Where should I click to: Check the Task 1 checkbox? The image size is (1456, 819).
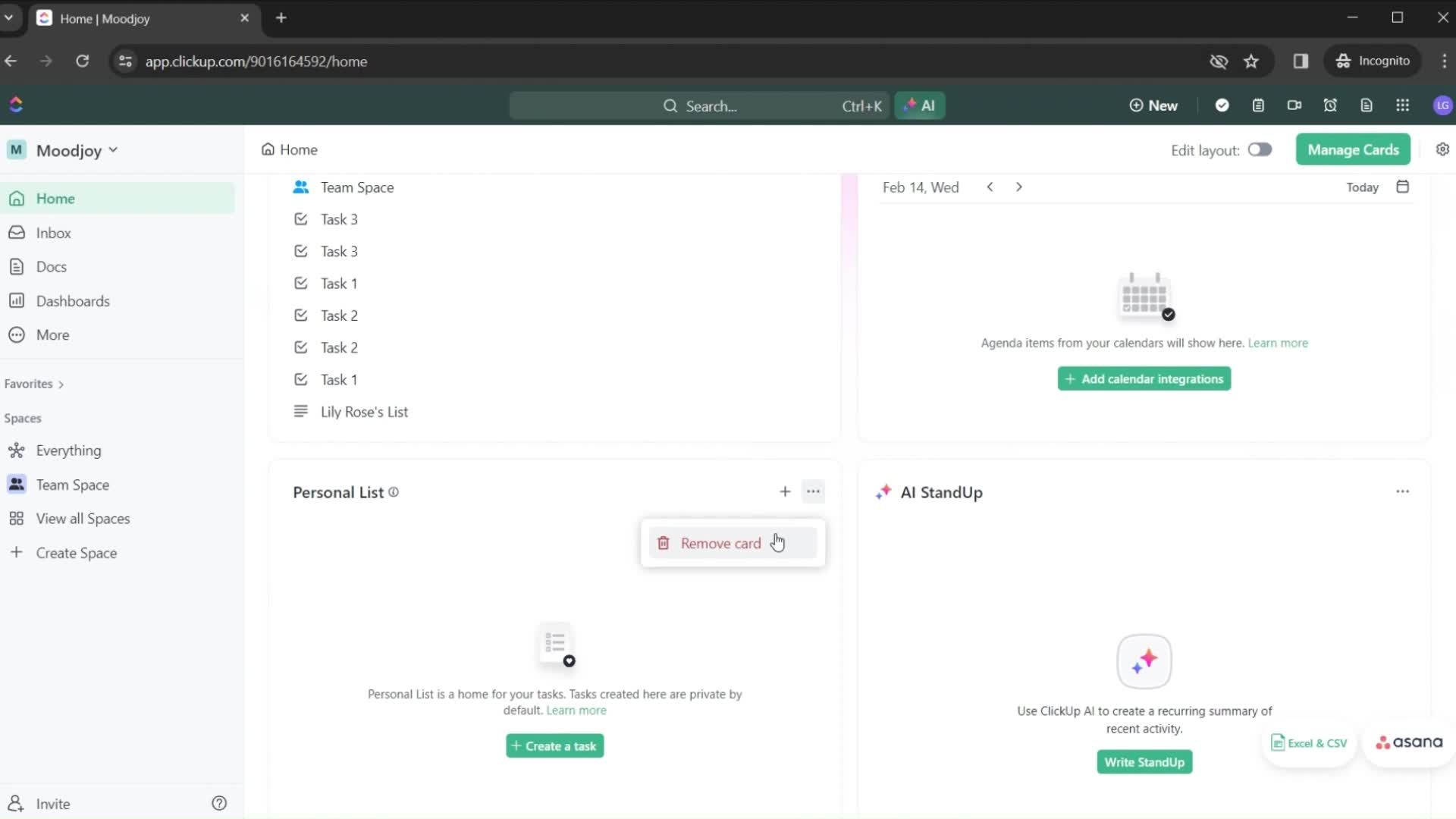pyautogui.click(x=301, y=283)
